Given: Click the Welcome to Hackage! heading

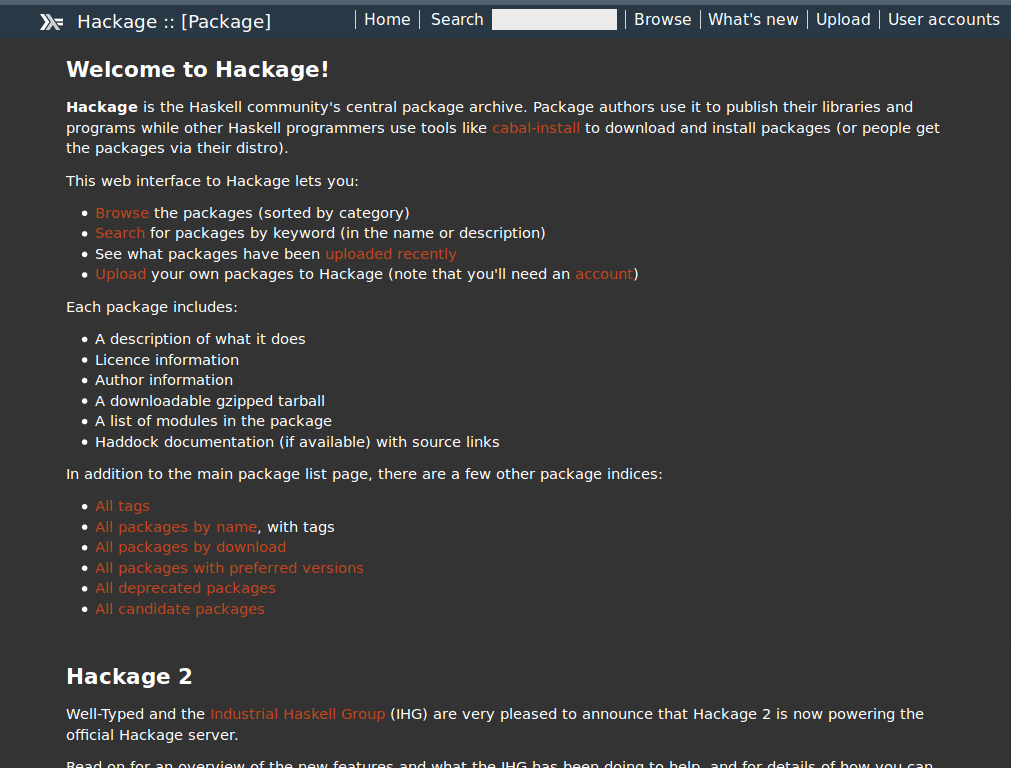Looking at the screenshot, I should (197, 69).
